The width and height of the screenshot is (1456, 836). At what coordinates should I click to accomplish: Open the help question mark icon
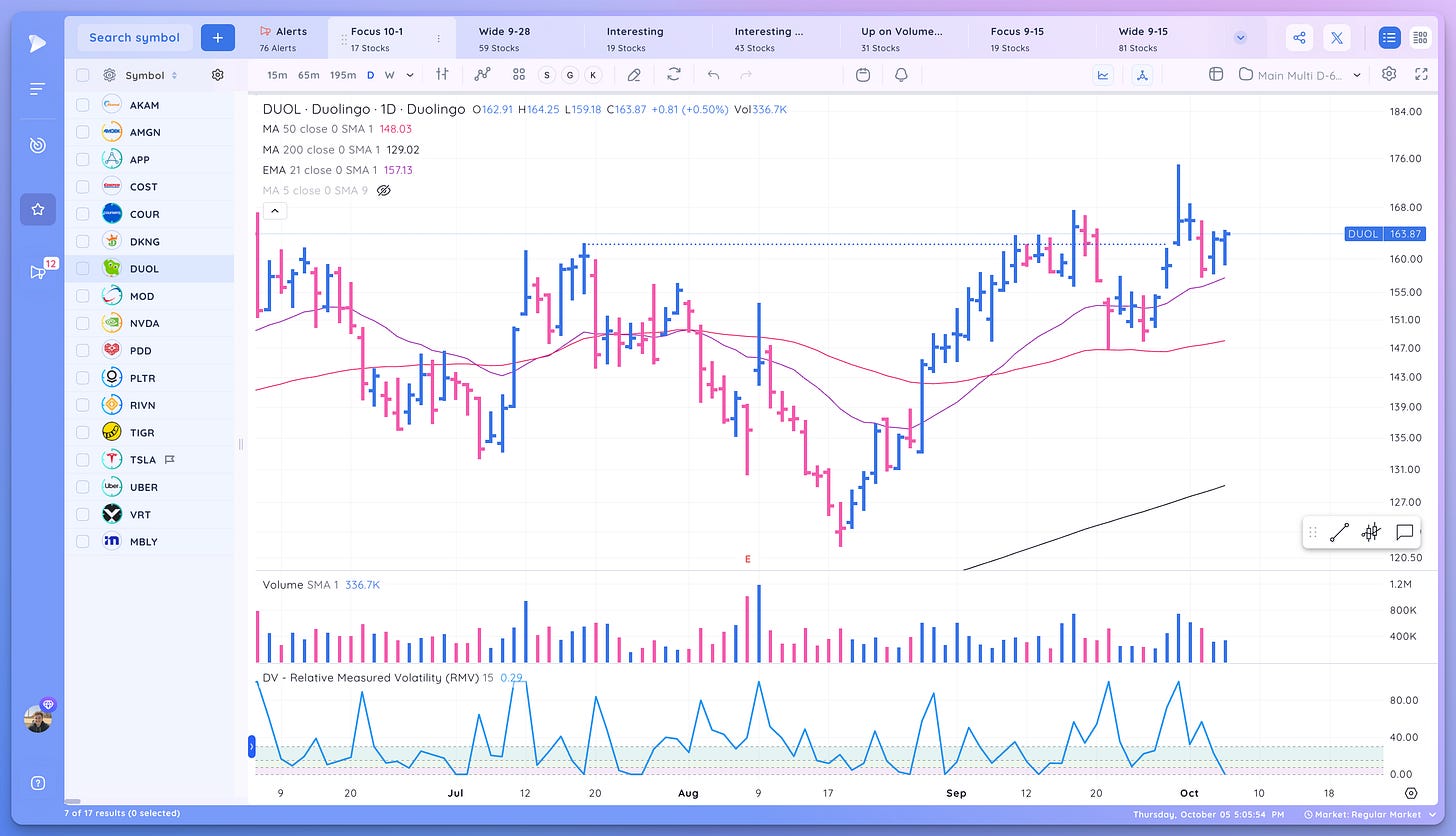click(37, 783)
